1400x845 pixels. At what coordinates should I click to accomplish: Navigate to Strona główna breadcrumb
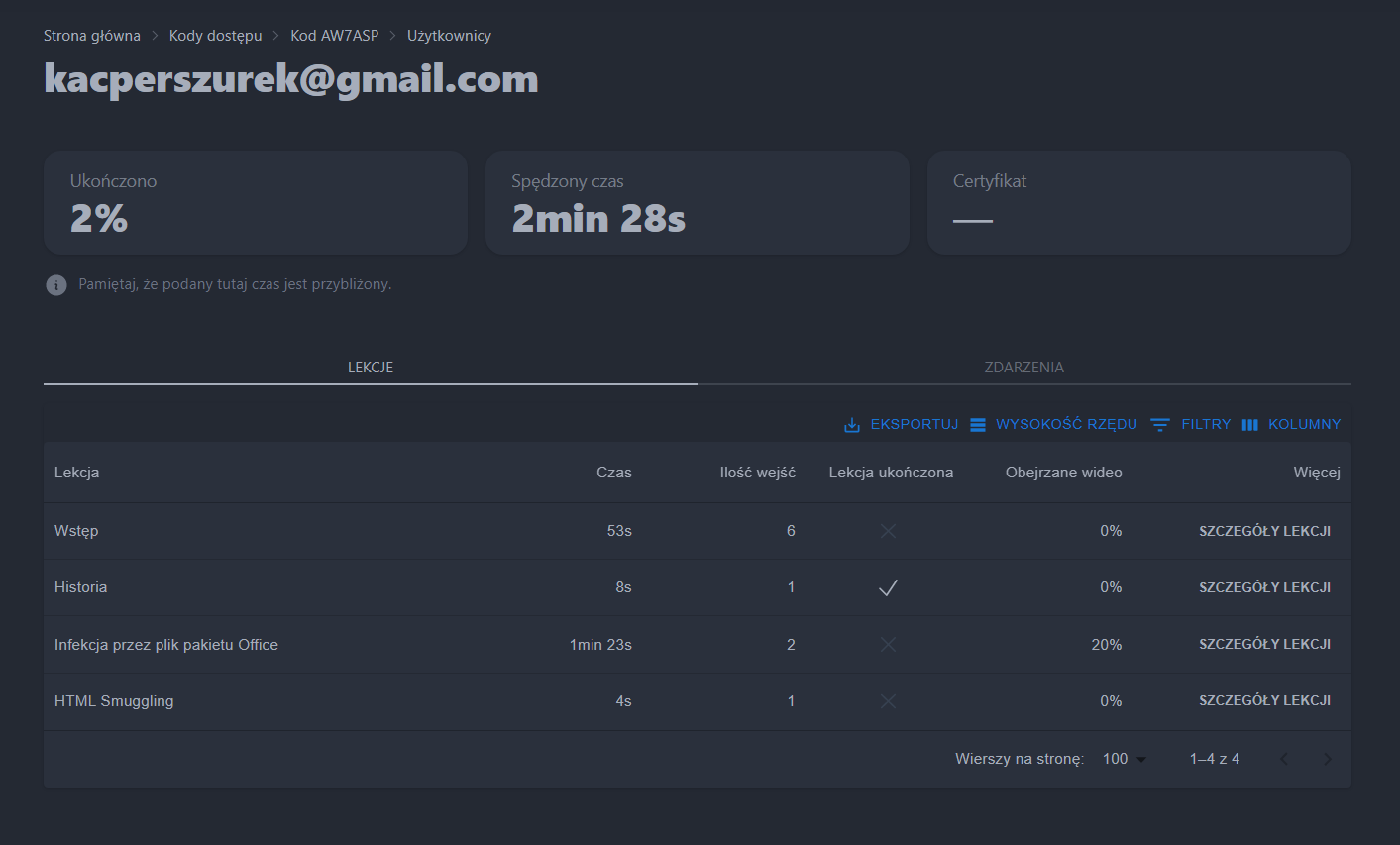click(x=92, y=36)
